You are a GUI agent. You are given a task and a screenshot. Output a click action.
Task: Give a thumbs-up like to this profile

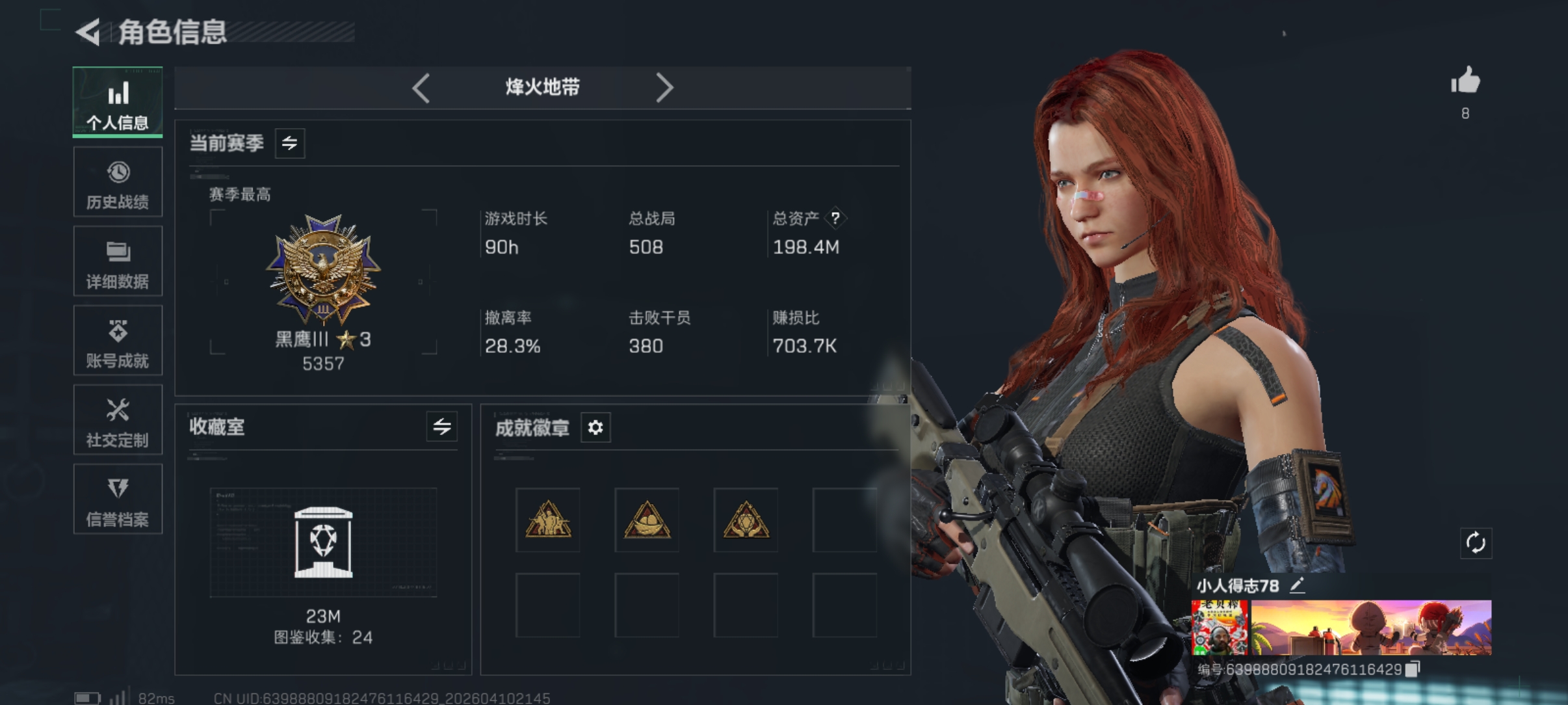(x=1465, y=82)
